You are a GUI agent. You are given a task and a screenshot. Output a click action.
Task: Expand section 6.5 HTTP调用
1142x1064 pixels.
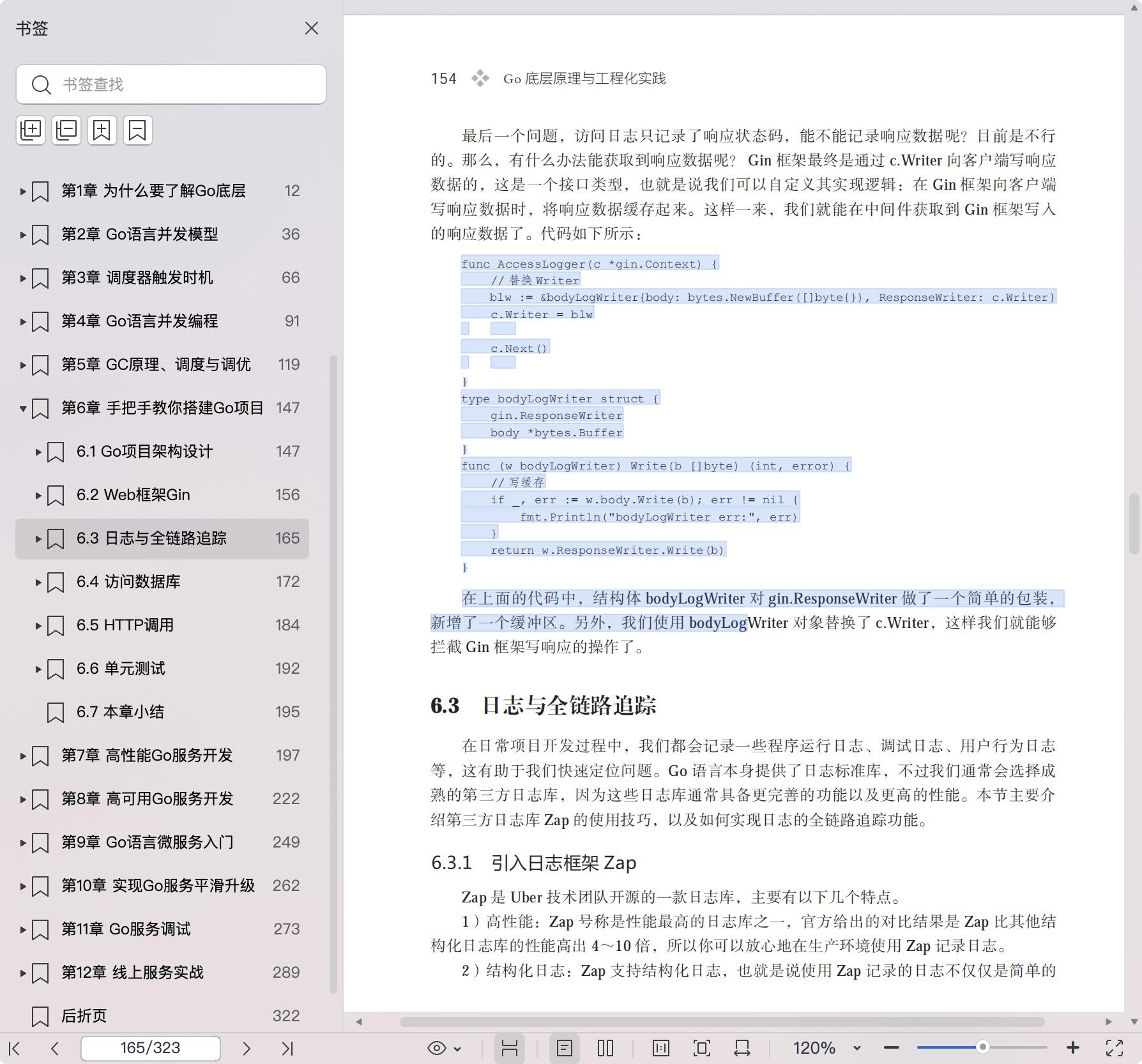[38, 625]
